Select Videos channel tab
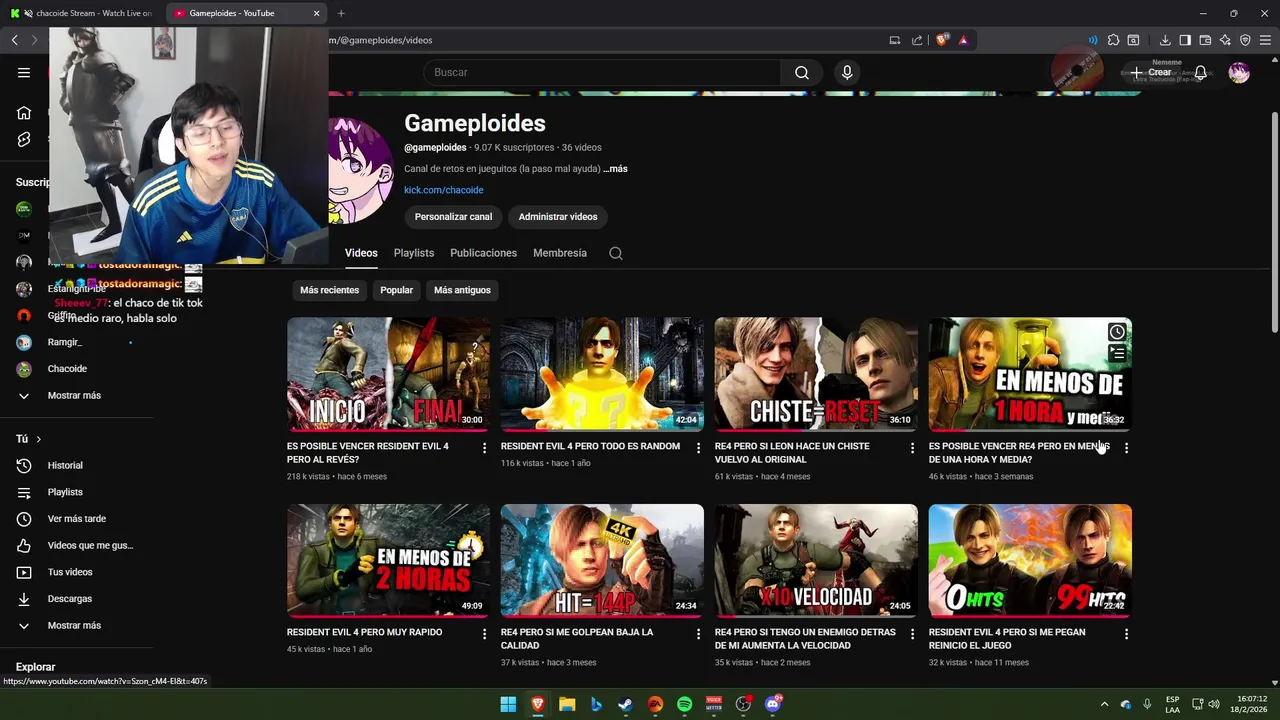The width and height of the screenshot is (1280, 720). 361,253
